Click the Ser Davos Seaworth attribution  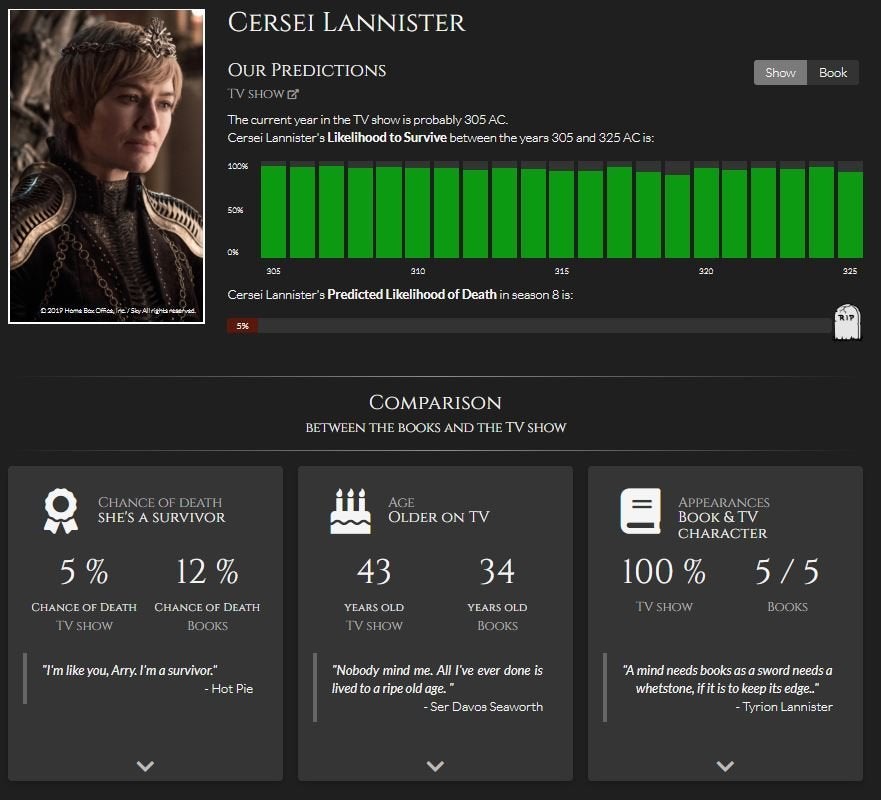[x=483, y=707]
